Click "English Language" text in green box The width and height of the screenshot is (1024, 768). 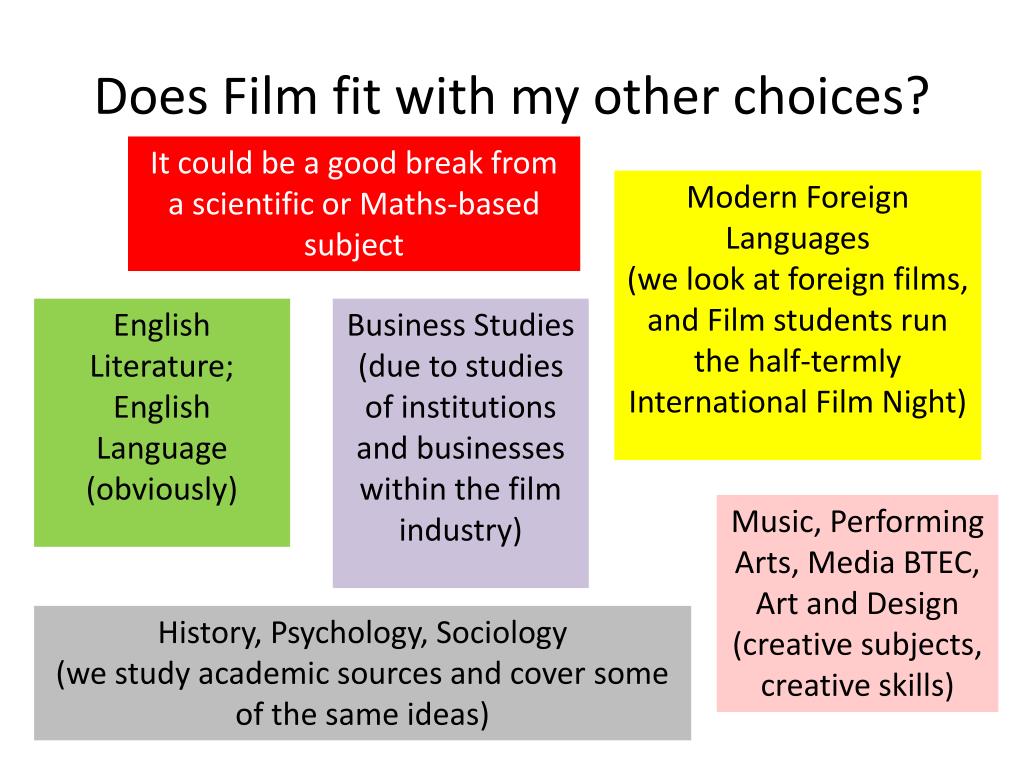[x=162, y=428]
